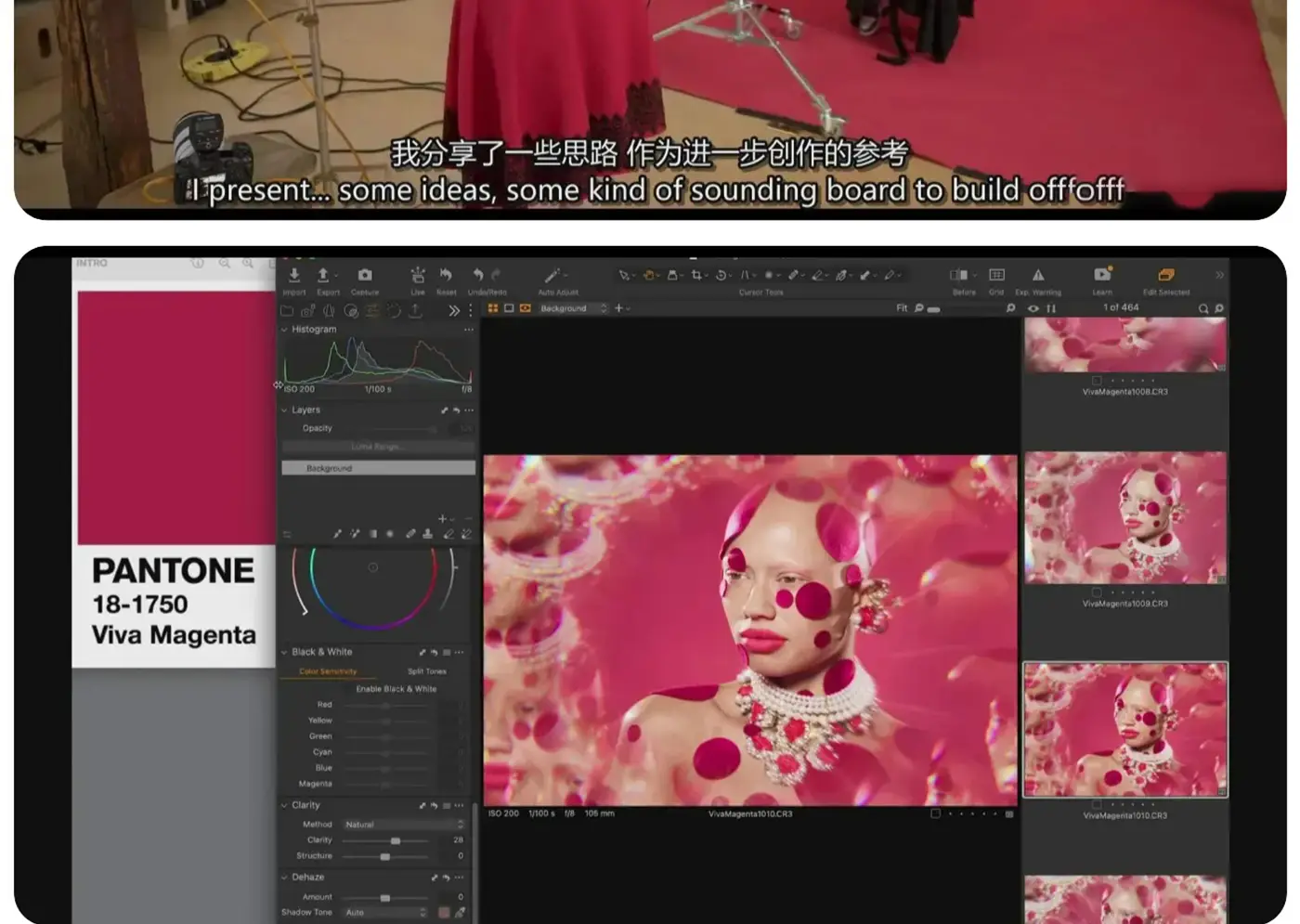Click Fit zoom label
Screen dimensions: 1300x924
click(902, 308)
